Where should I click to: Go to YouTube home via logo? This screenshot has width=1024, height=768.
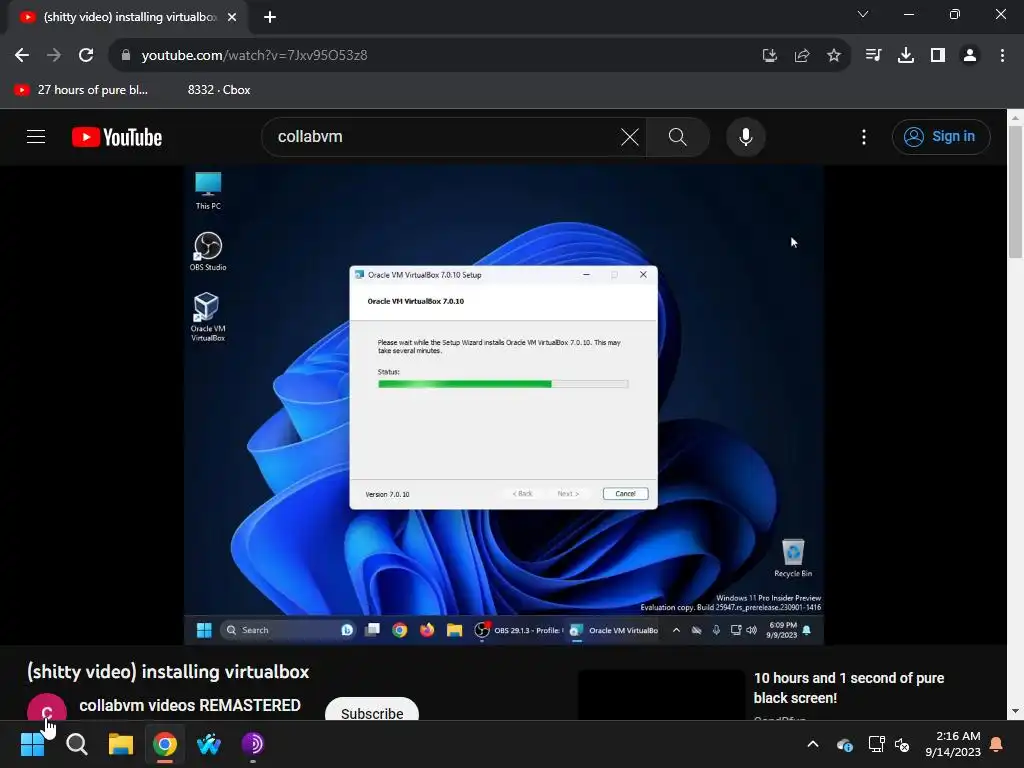(x=117, y=137)
